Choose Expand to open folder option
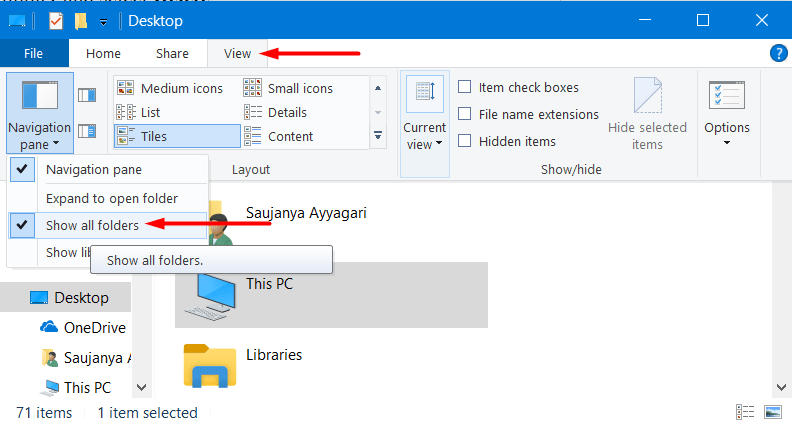Image resolution: width=792 pixels, height=427 pixels. click(x=112, y=198)
